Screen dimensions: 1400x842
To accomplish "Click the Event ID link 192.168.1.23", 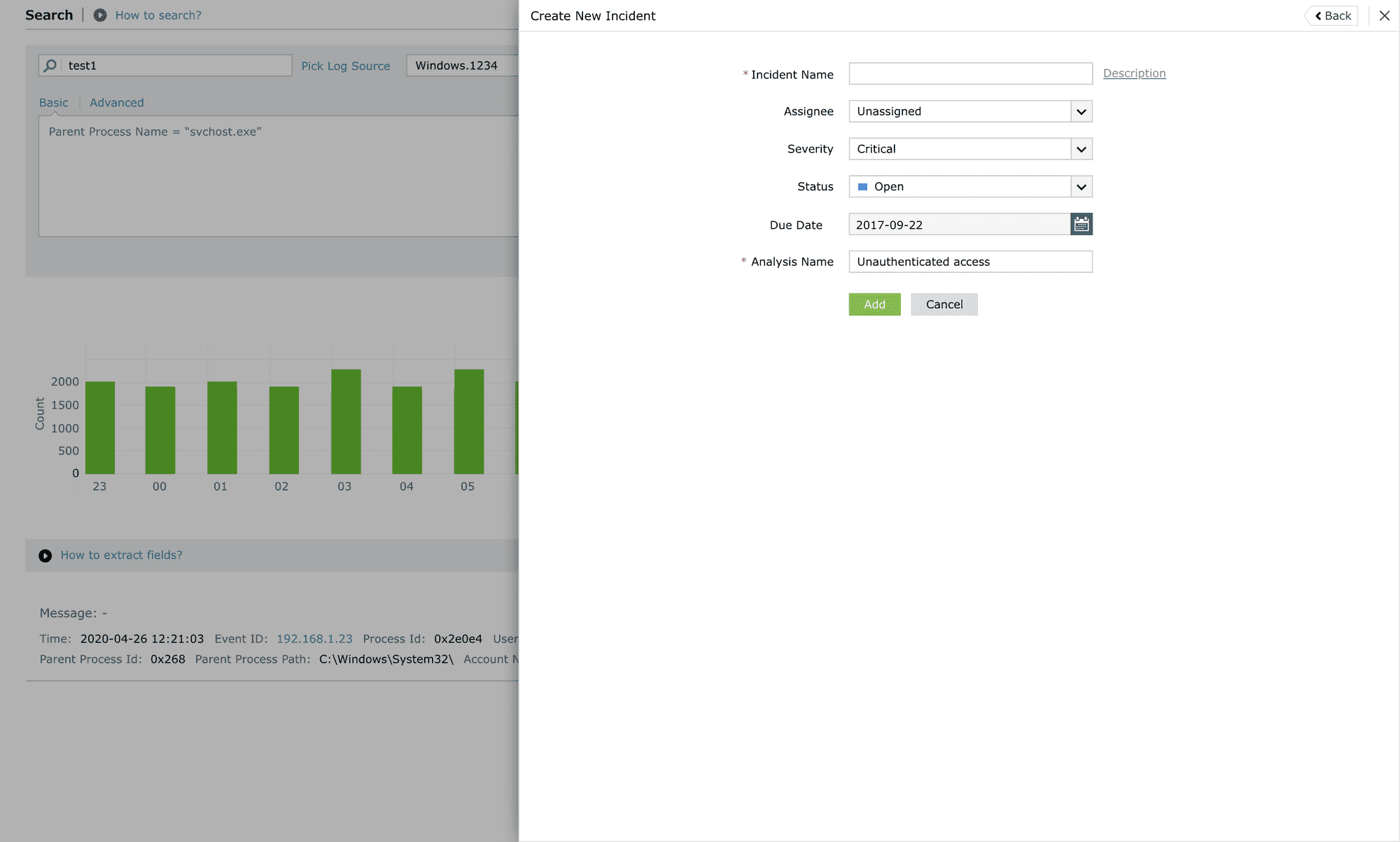I will point(314,638).
